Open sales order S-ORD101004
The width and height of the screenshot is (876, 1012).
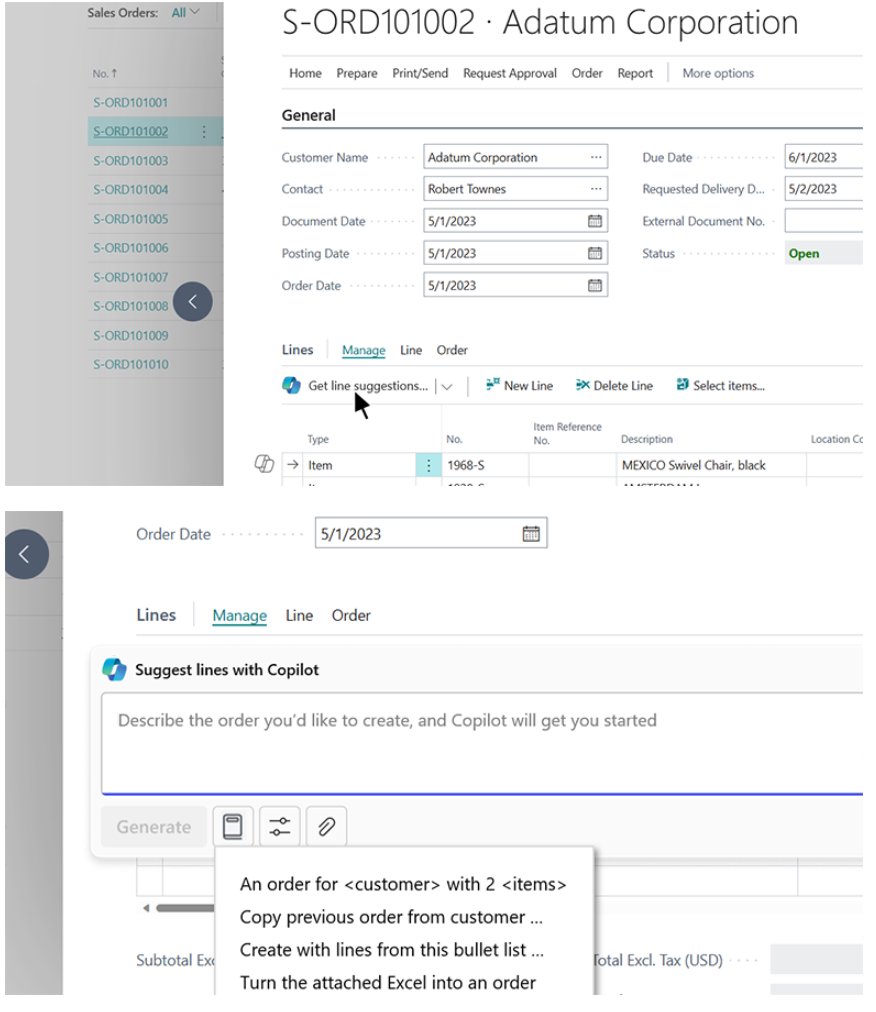130,189
